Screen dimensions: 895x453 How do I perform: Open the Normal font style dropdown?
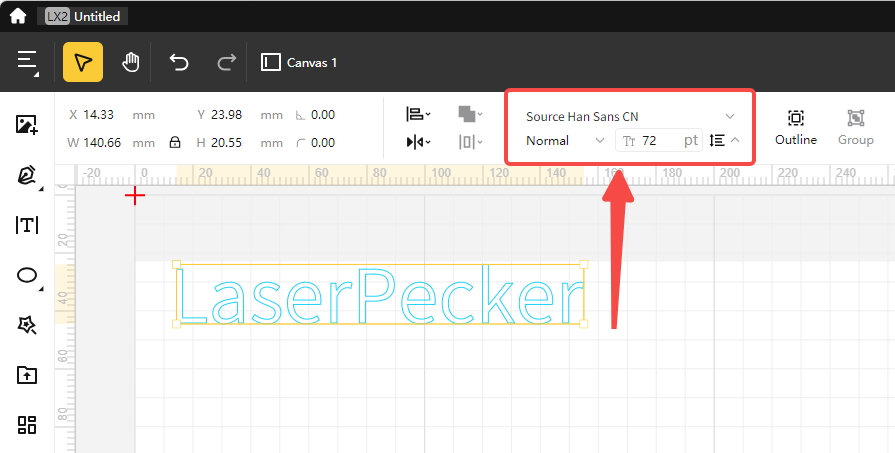pyautogui.click(x=565, y=140)
